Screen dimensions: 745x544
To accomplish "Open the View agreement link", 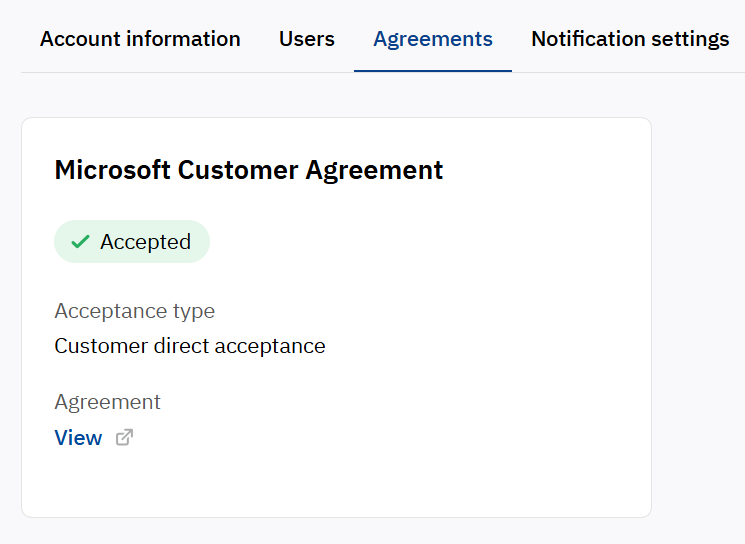I will [x=78, y=438].
